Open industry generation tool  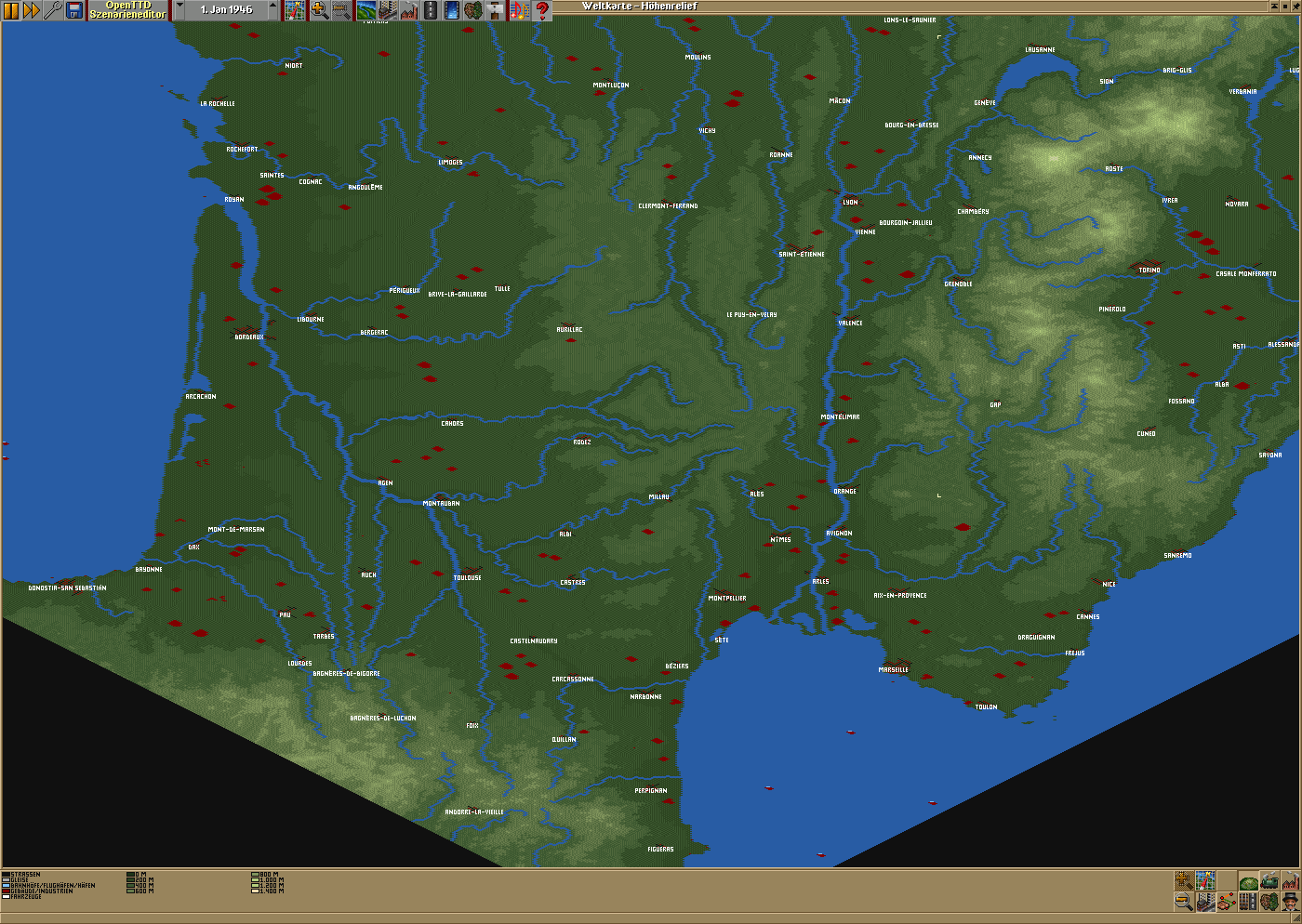tap(408, 10)
